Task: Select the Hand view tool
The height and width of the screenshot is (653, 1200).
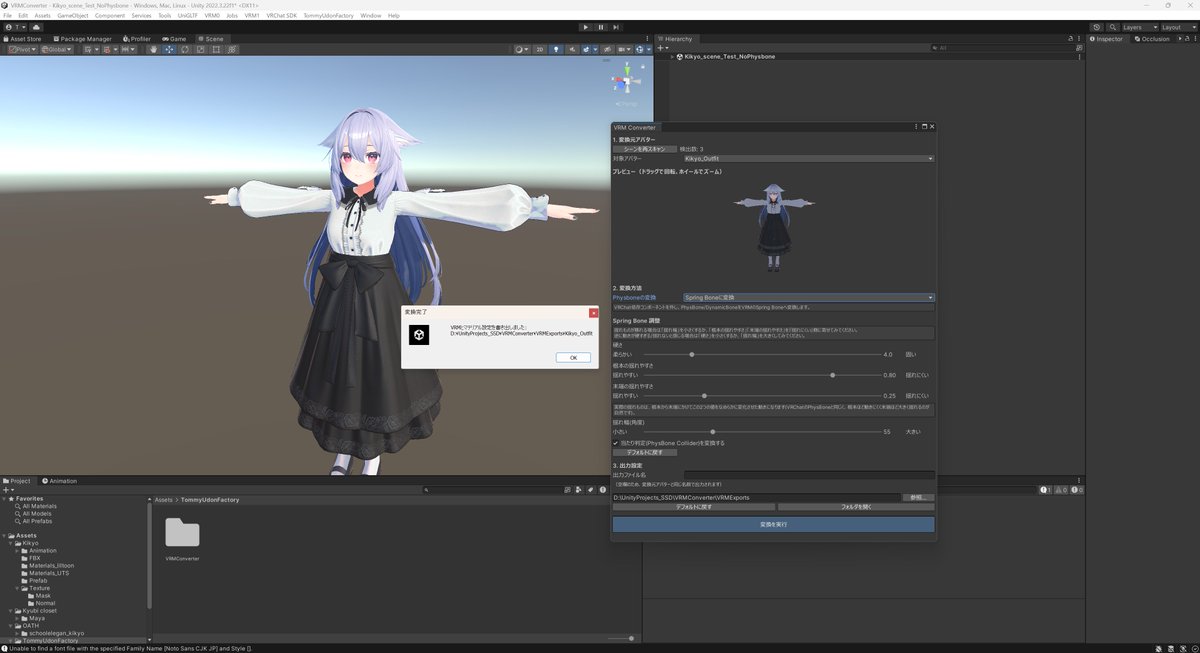Action: (154, 49)
